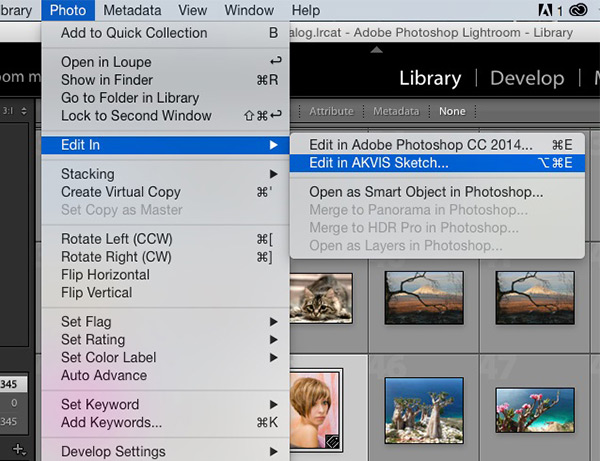The width and height of the screenshot is (600, 461).
Task: Open the Photo menu
Action: tap(68, 10)
